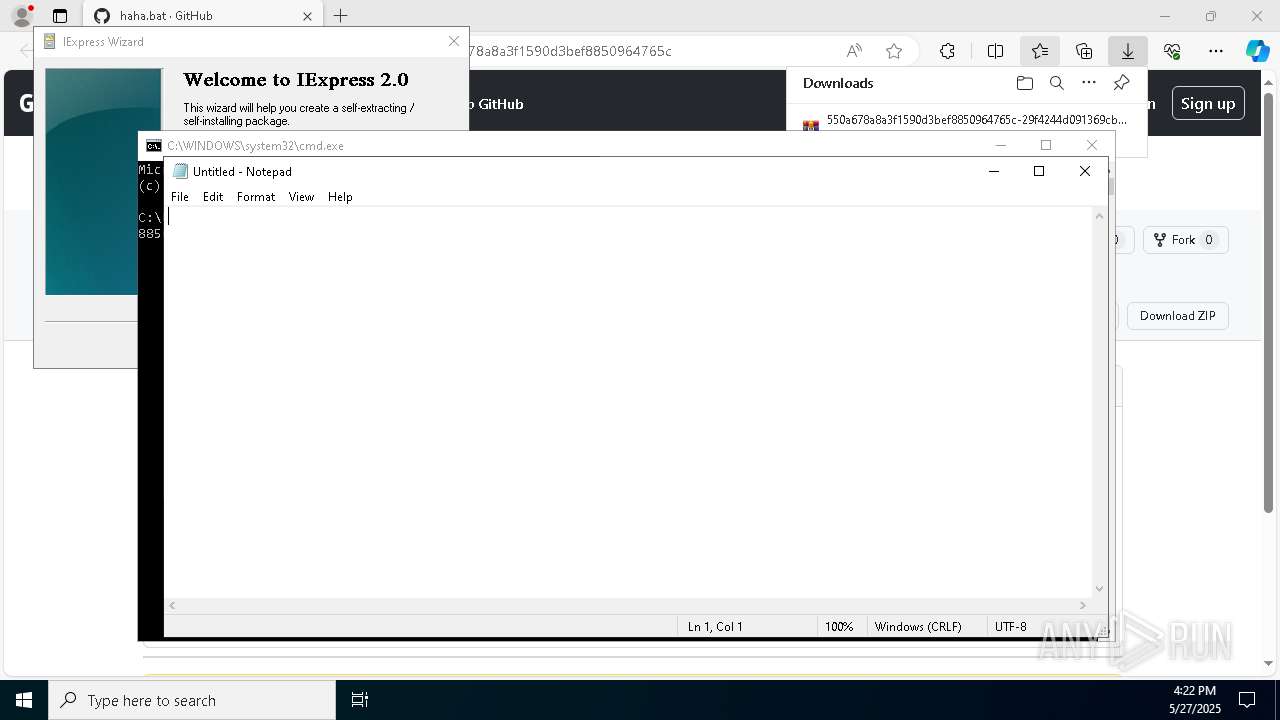Close the IExpress Wizard window
Screen dimensions: 1280x720
454,41
